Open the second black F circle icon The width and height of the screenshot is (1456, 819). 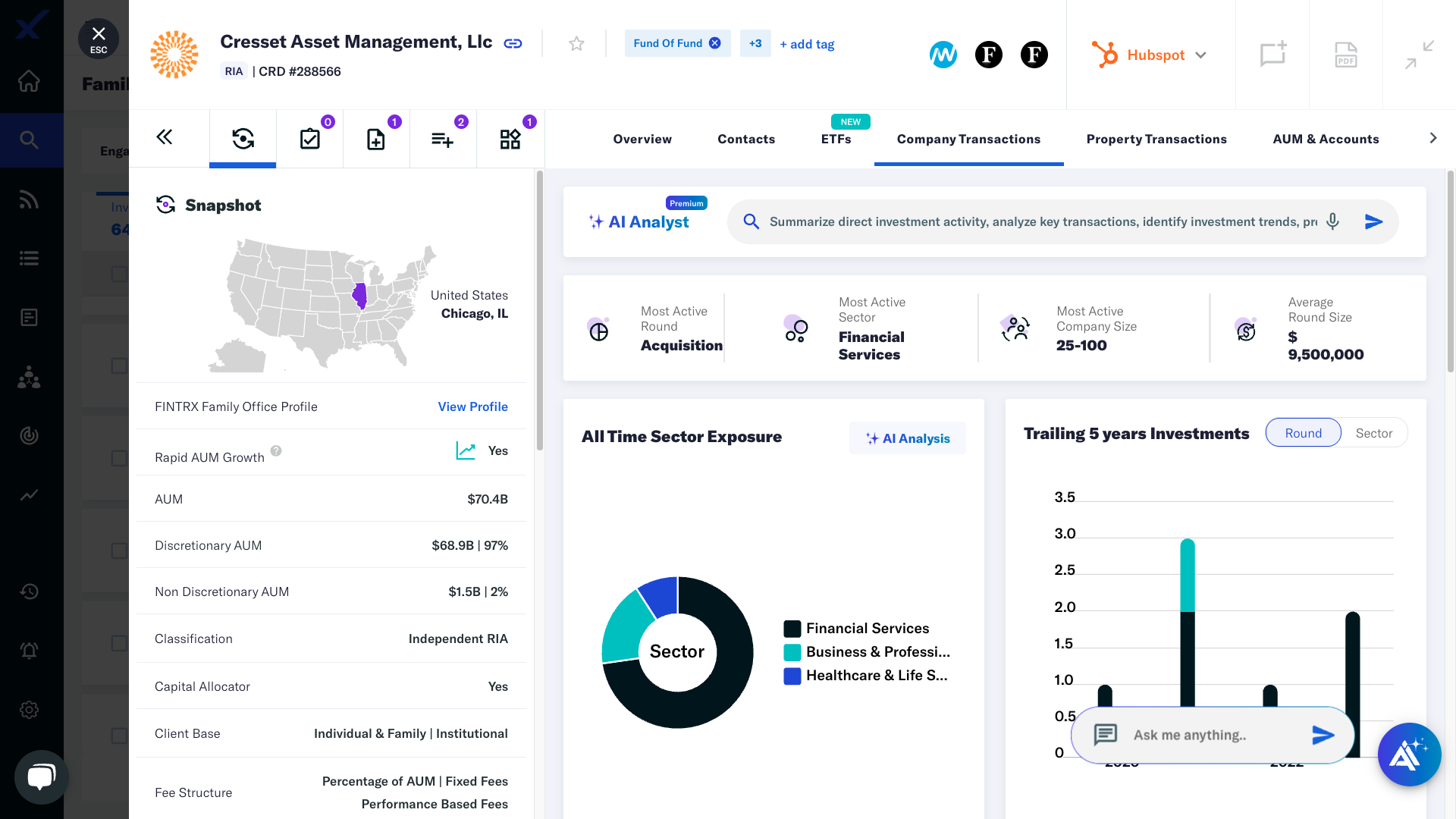(x=1034, y=55)
